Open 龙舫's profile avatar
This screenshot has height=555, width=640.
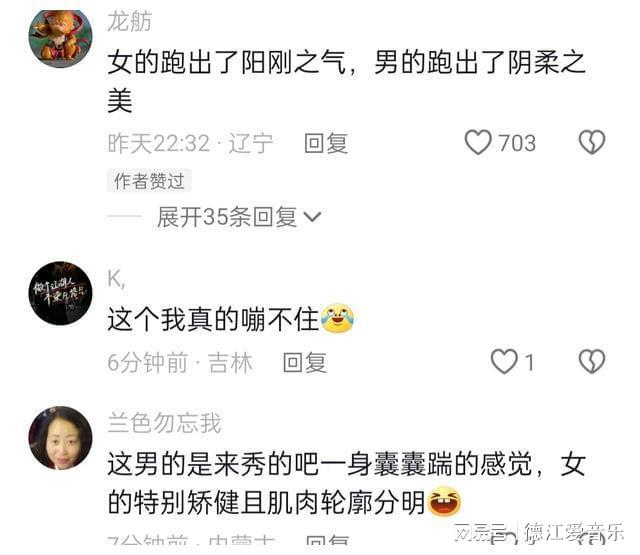60,38
